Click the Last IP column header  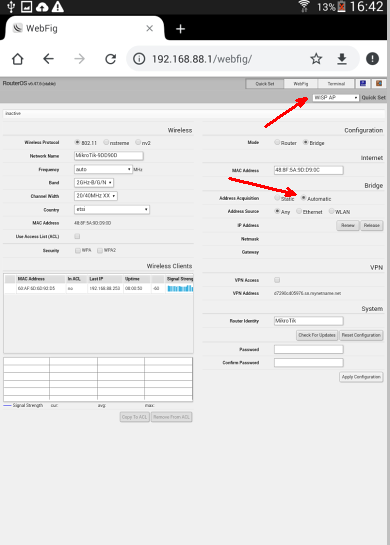(105, 279)
